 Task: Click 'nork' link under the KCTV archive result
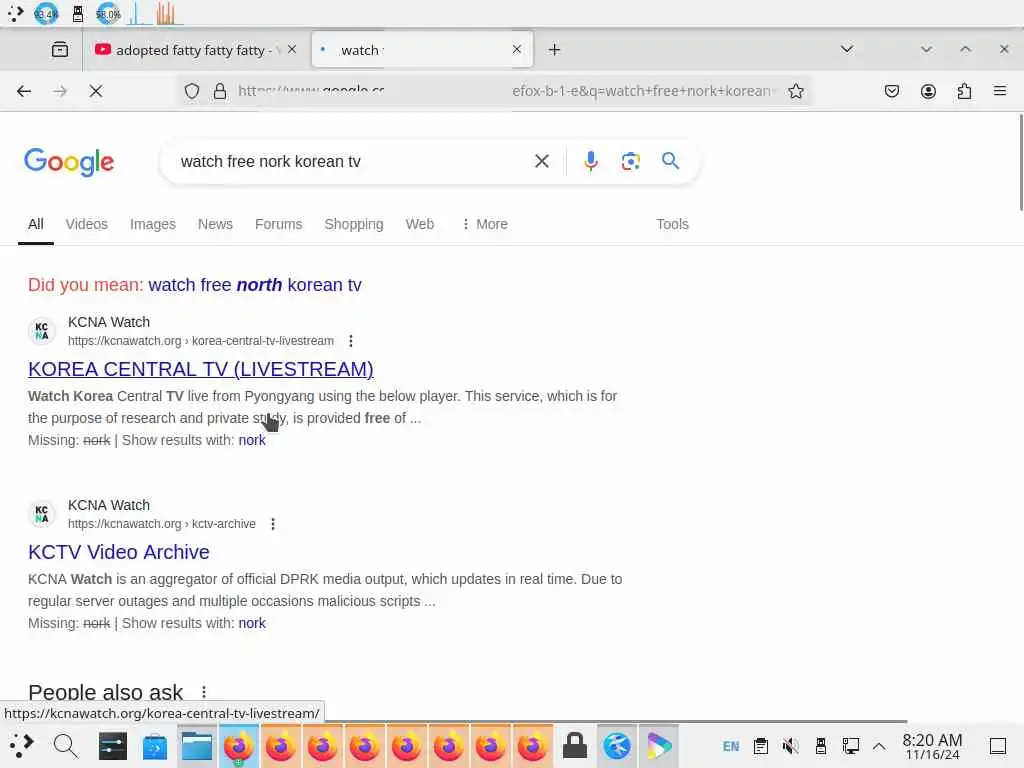click(252, 623)
